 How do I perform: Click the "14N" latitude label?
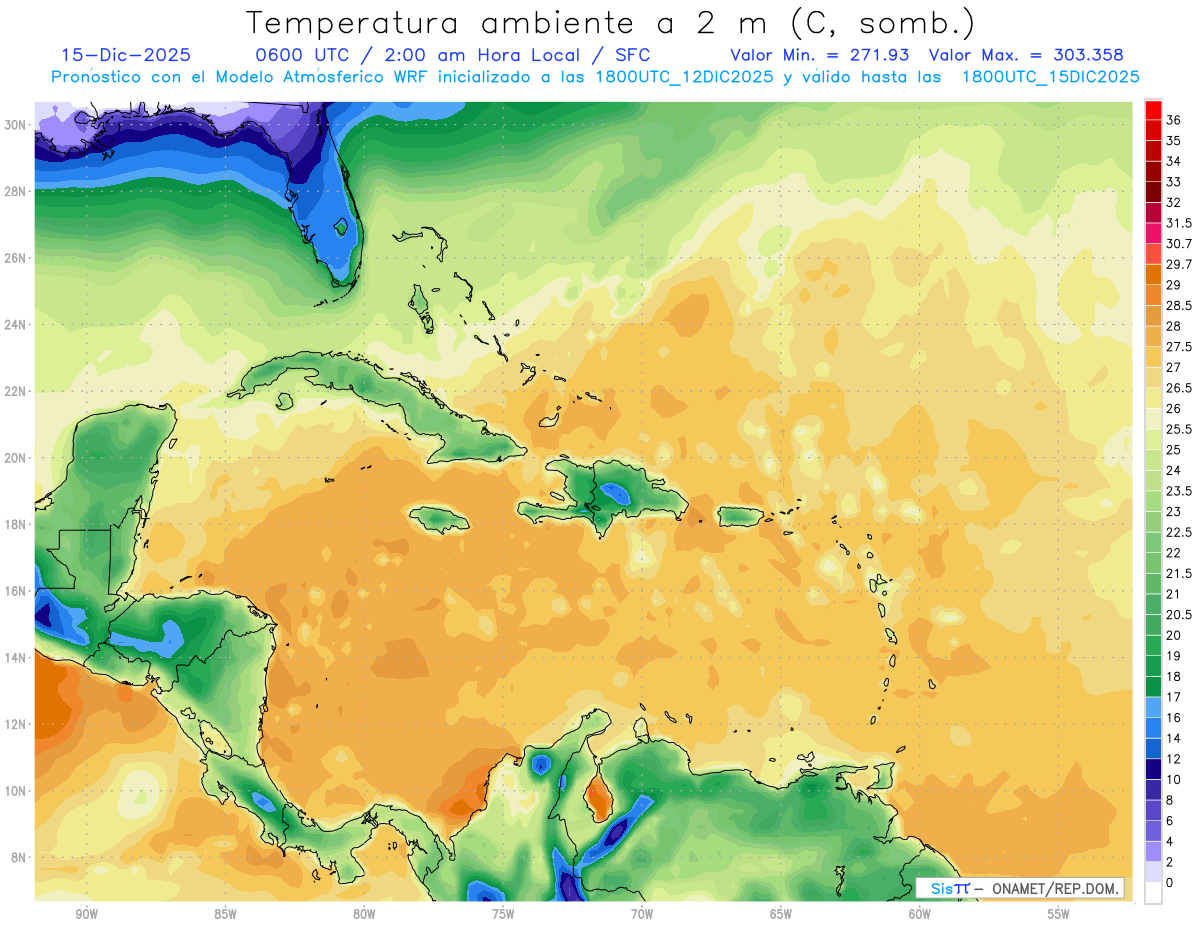click(15, 657)
